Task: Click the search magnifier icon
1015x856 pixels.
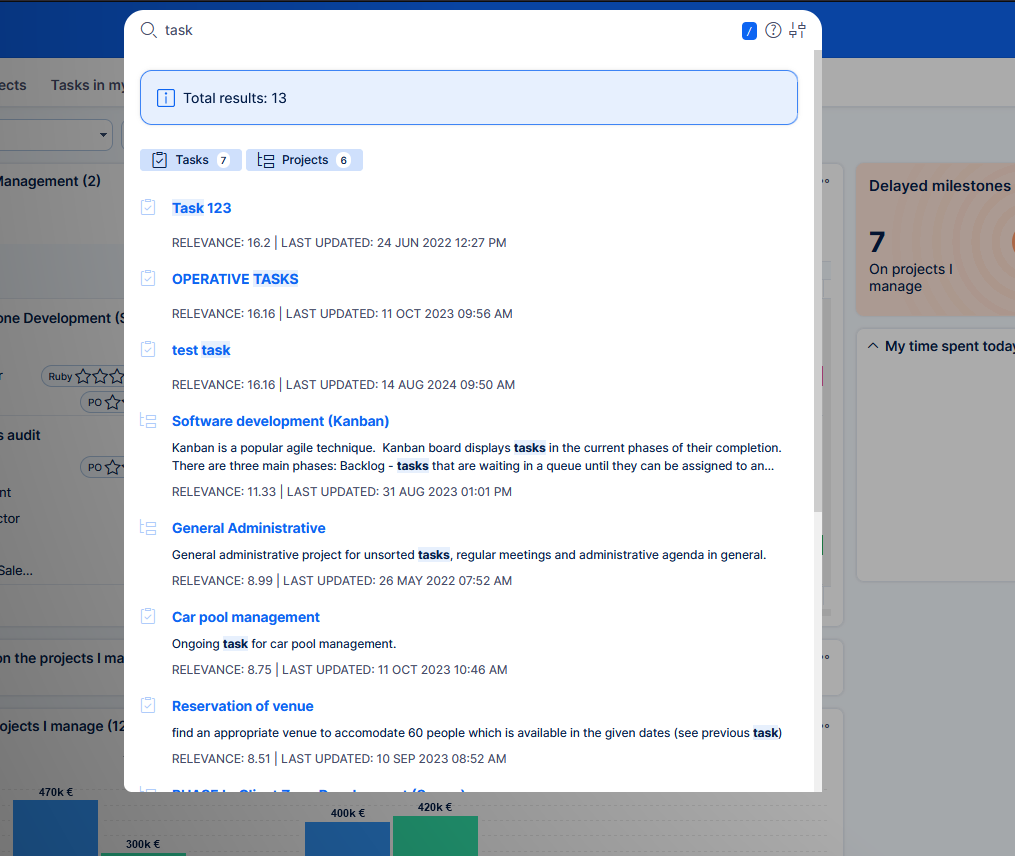Action: click(x=148, y=30)
